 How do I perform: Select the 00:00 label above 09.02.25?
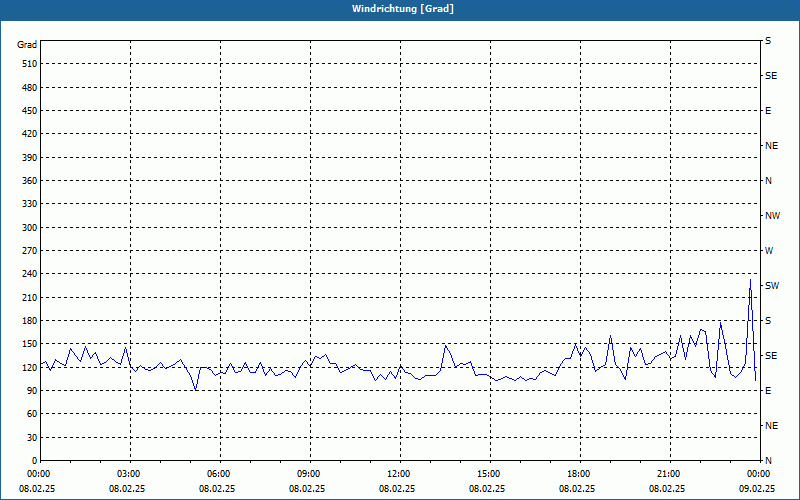759,474
